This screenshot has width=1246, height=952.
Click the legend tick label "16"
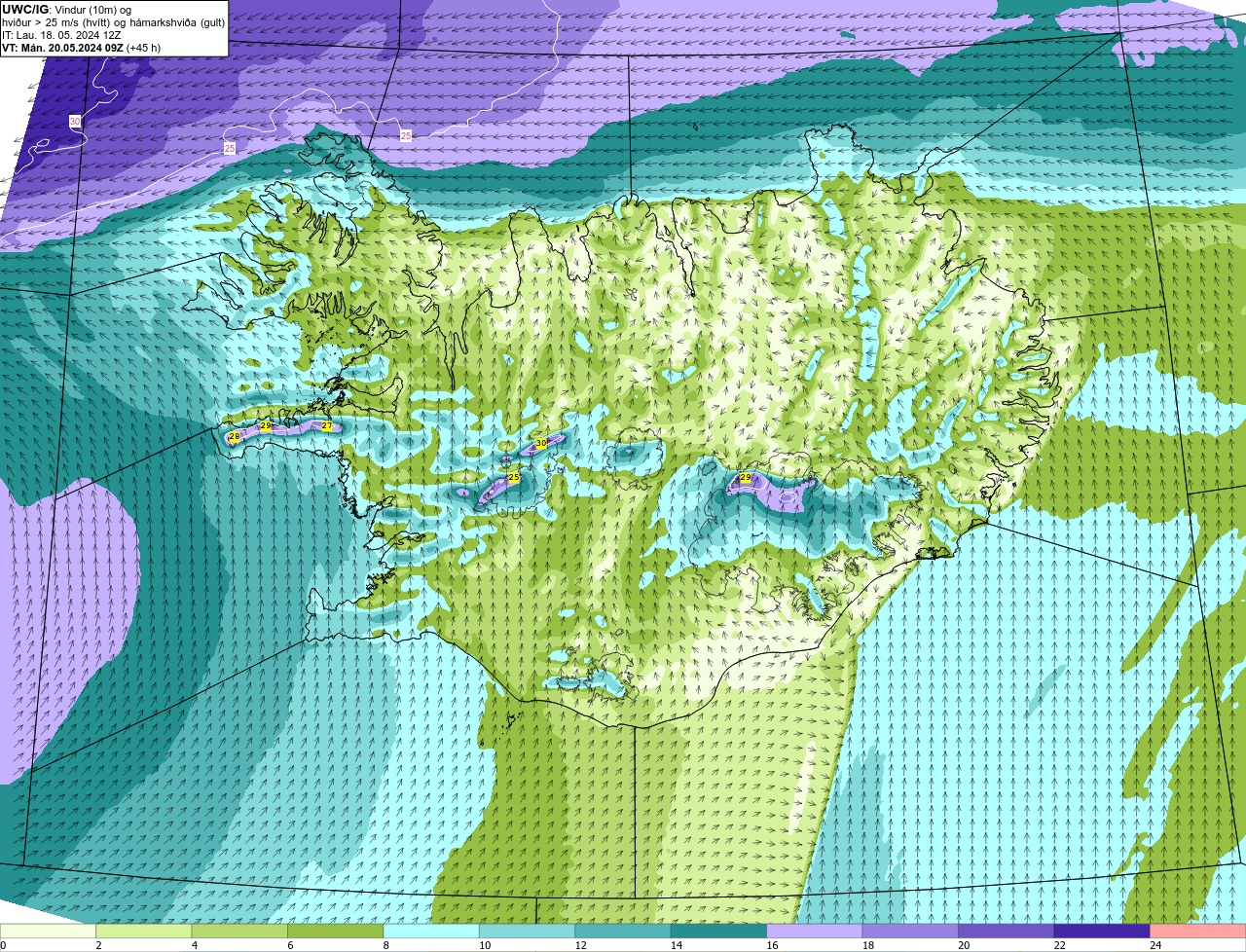tap(773, 945)
